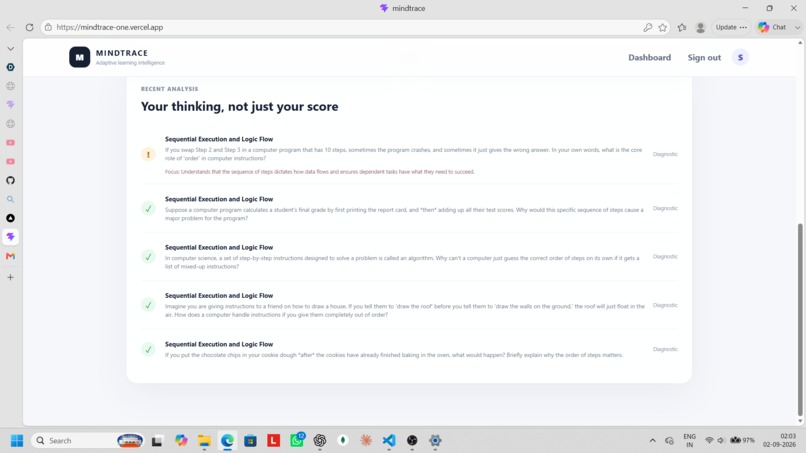806x453 pixels.
Task: Open Microsoft Store from taskbar
Action: (x=250, y=441)
